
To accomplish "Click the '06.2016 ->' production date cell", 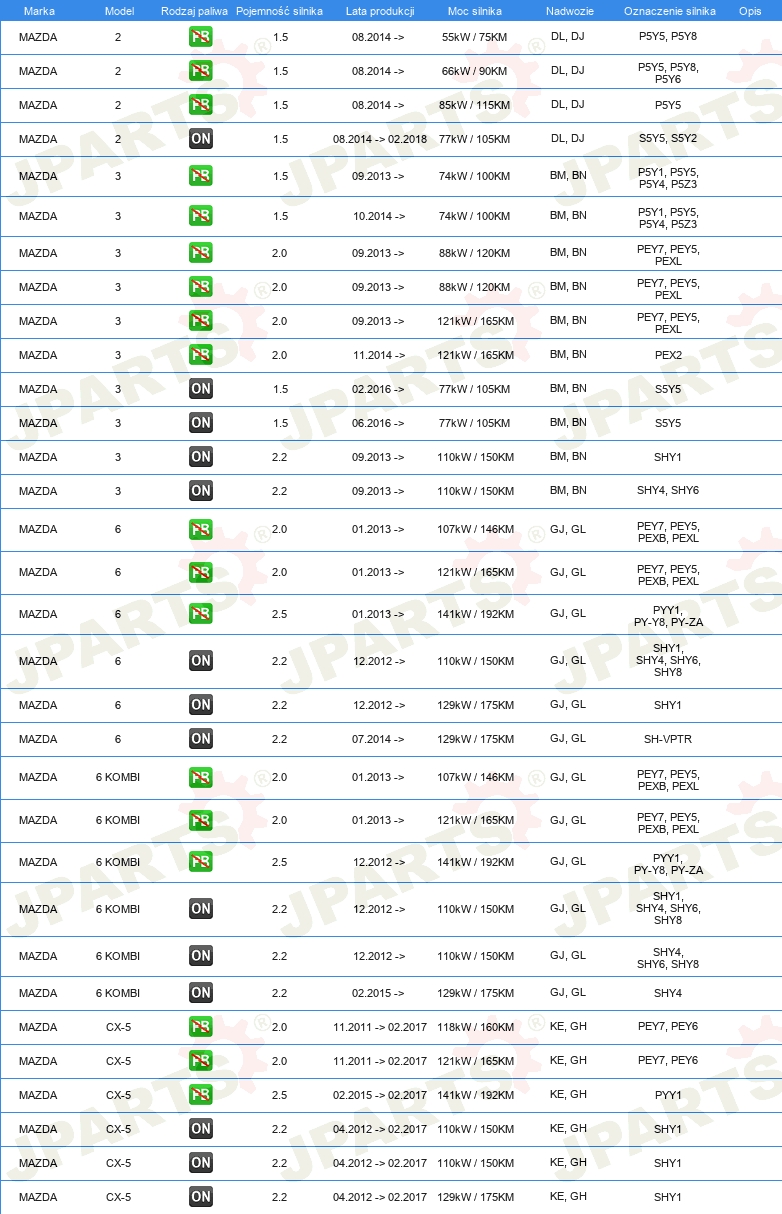I will tap(379, 423).
